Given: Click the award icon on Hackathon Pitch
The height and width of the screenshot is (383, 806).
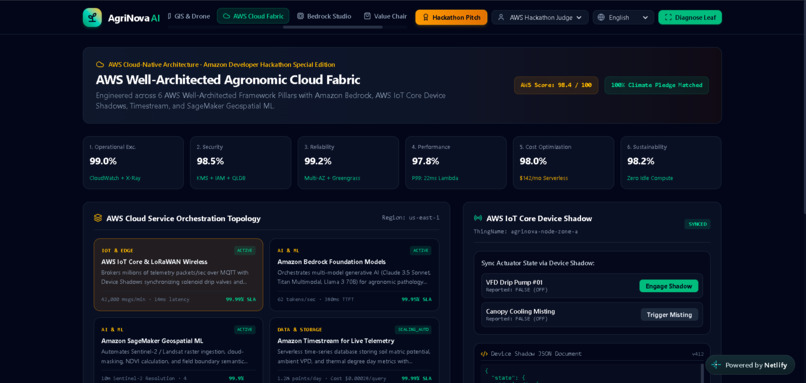Looking at the screenshot, I should (426, 17).
